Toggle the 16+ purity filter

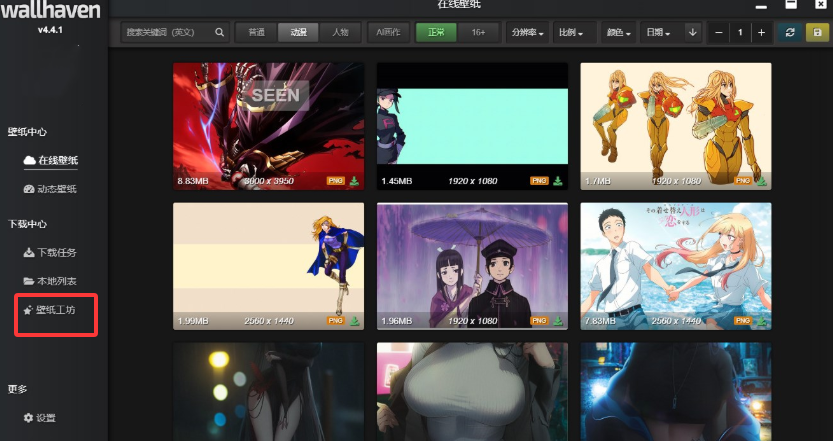pos(478,32)
